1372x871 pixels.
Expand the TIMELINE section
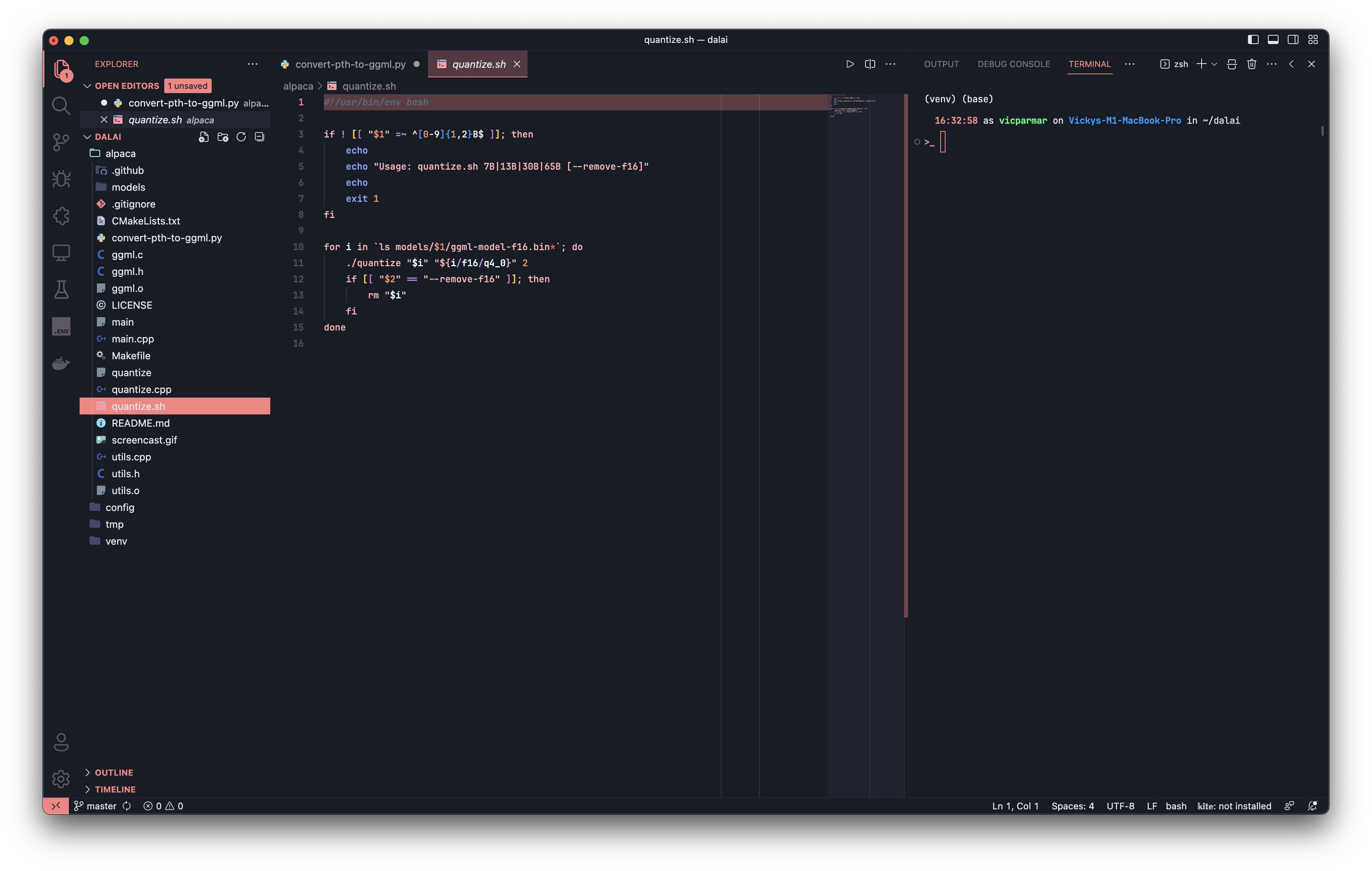coord(115,789)
